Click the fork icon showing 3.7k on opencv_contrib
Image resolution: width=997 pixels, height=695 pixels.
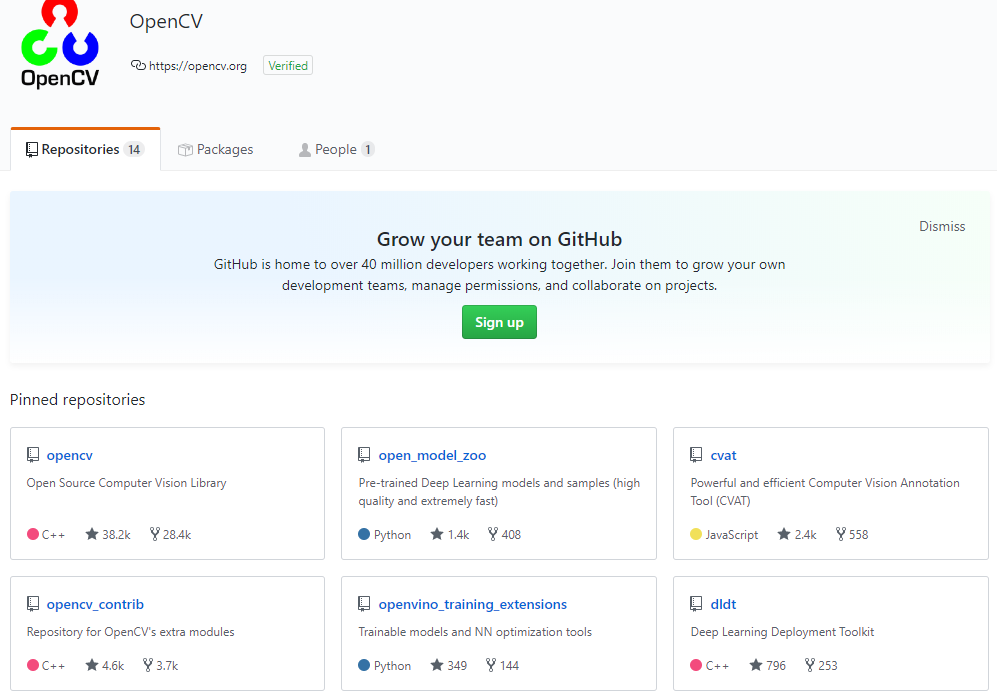click(148, 665)
